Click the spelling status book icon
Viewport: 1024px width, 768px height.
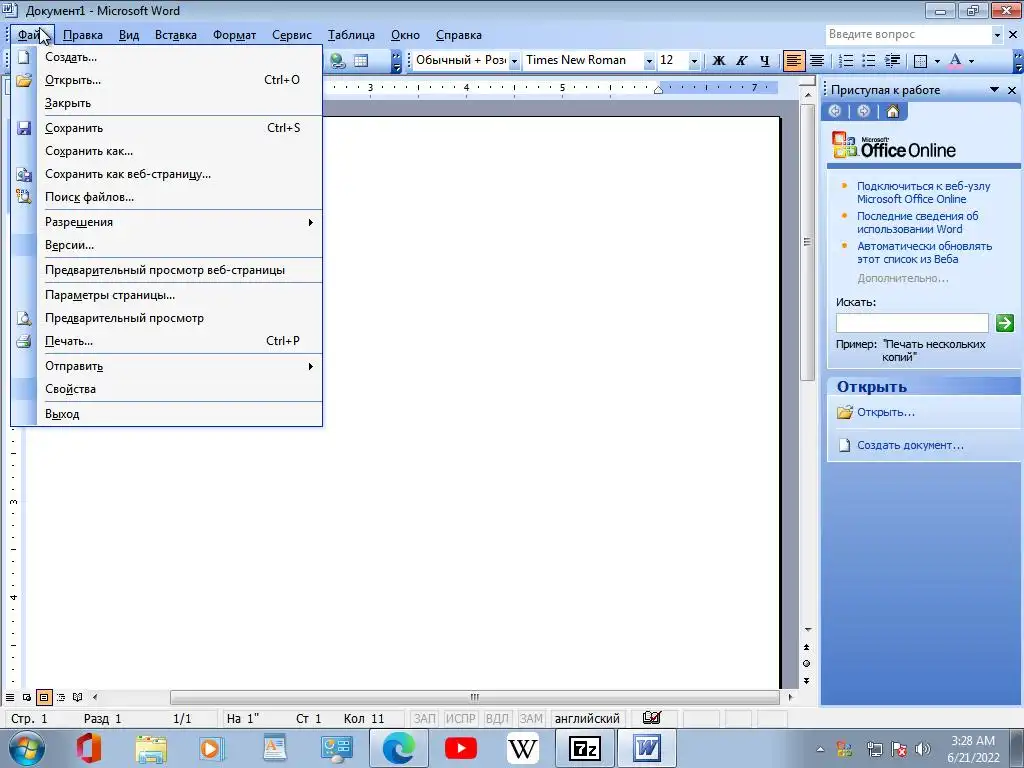coord(652,718)
